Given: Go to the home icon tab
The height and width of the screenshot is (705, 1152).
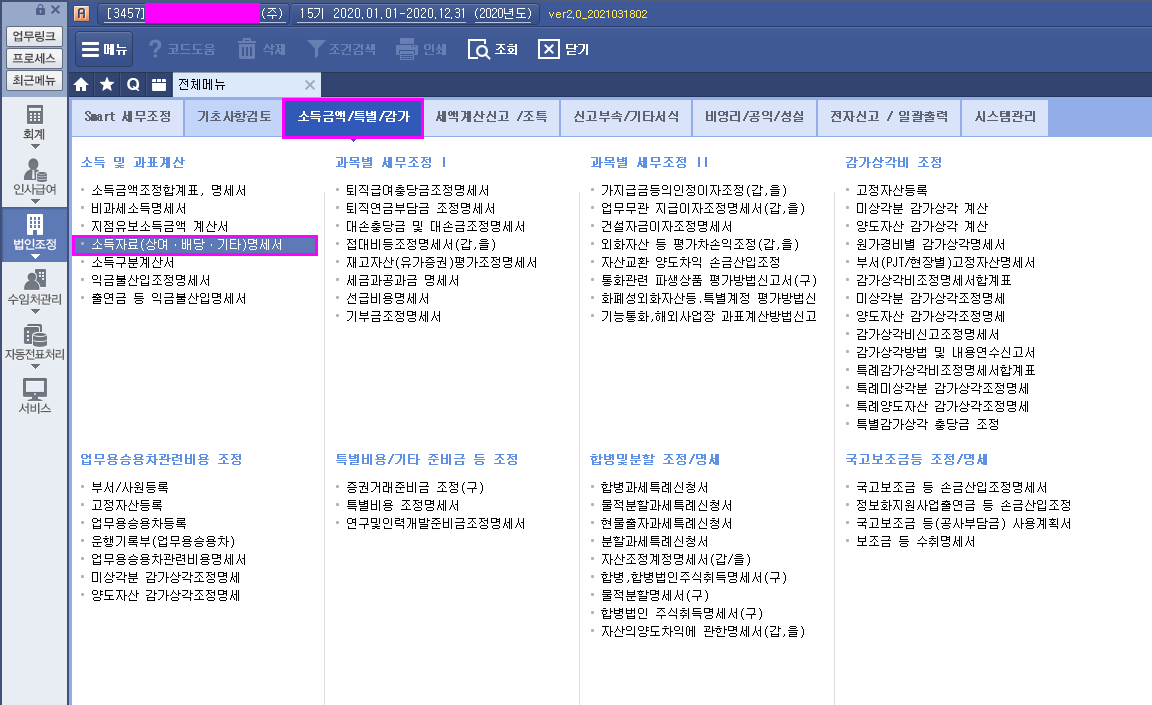Looking at the screenshot, I should click(x=82, y=85).
